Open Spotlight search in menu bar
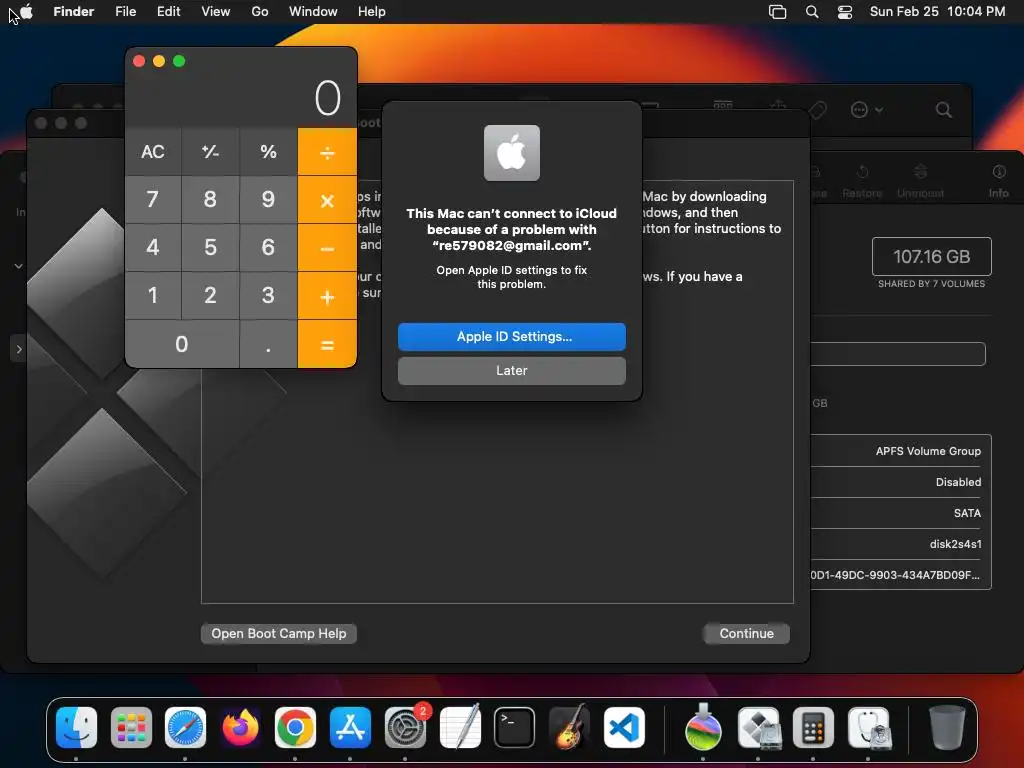 (x=812, y=12)
